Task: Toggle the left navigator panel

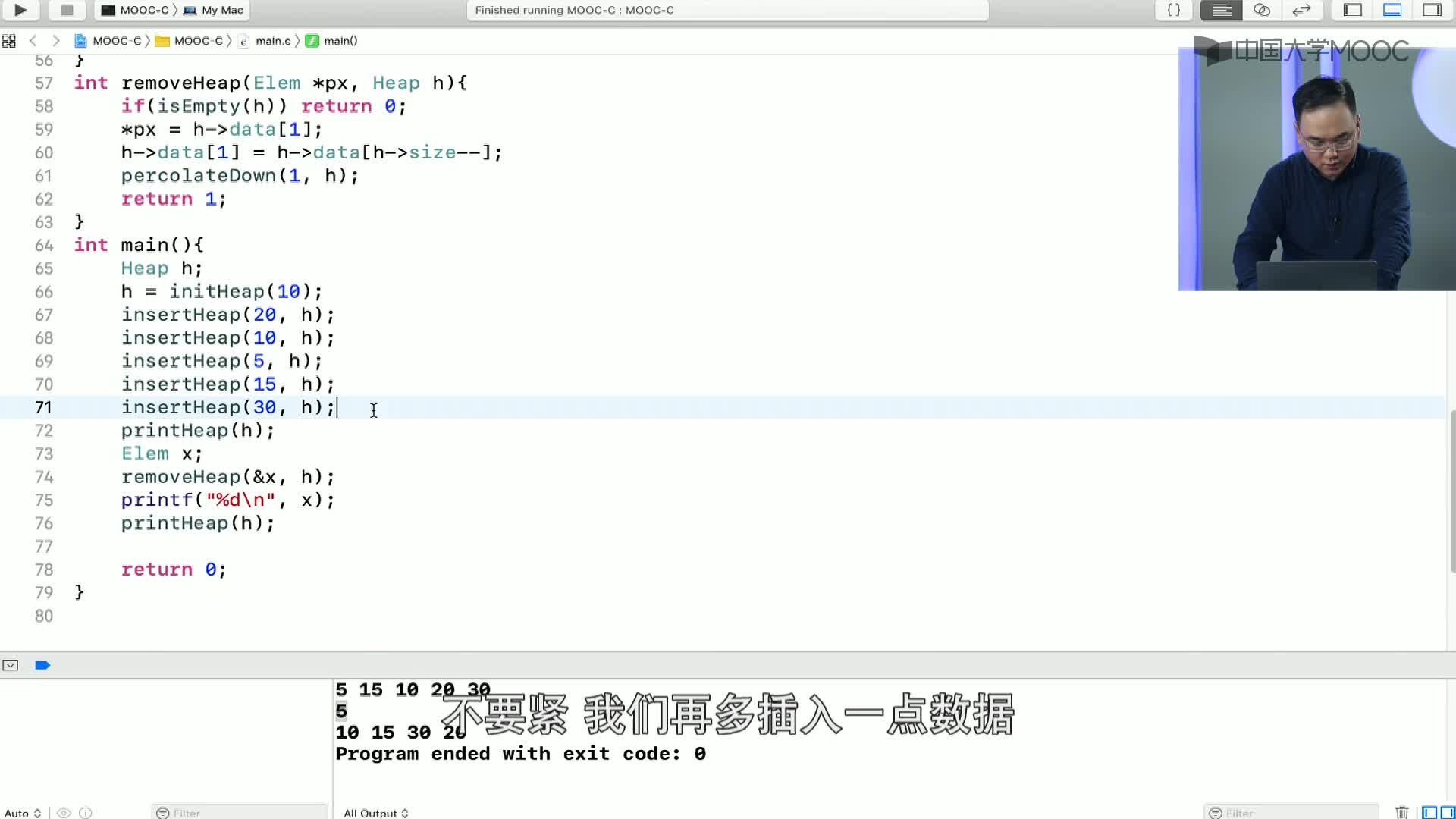Action: (1353, 10)
